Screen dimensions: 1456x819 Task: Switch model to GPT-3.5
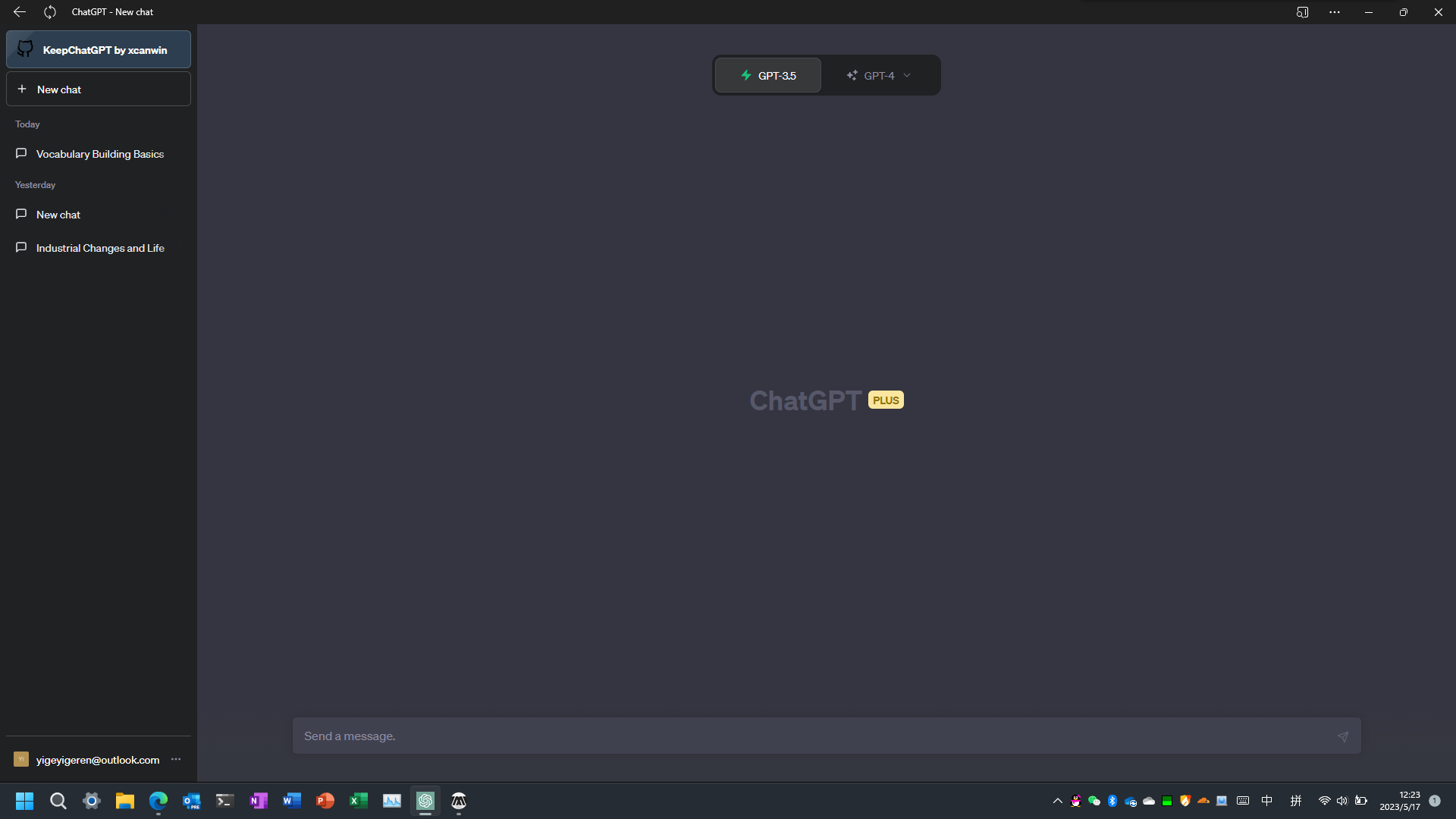(768, 76)
